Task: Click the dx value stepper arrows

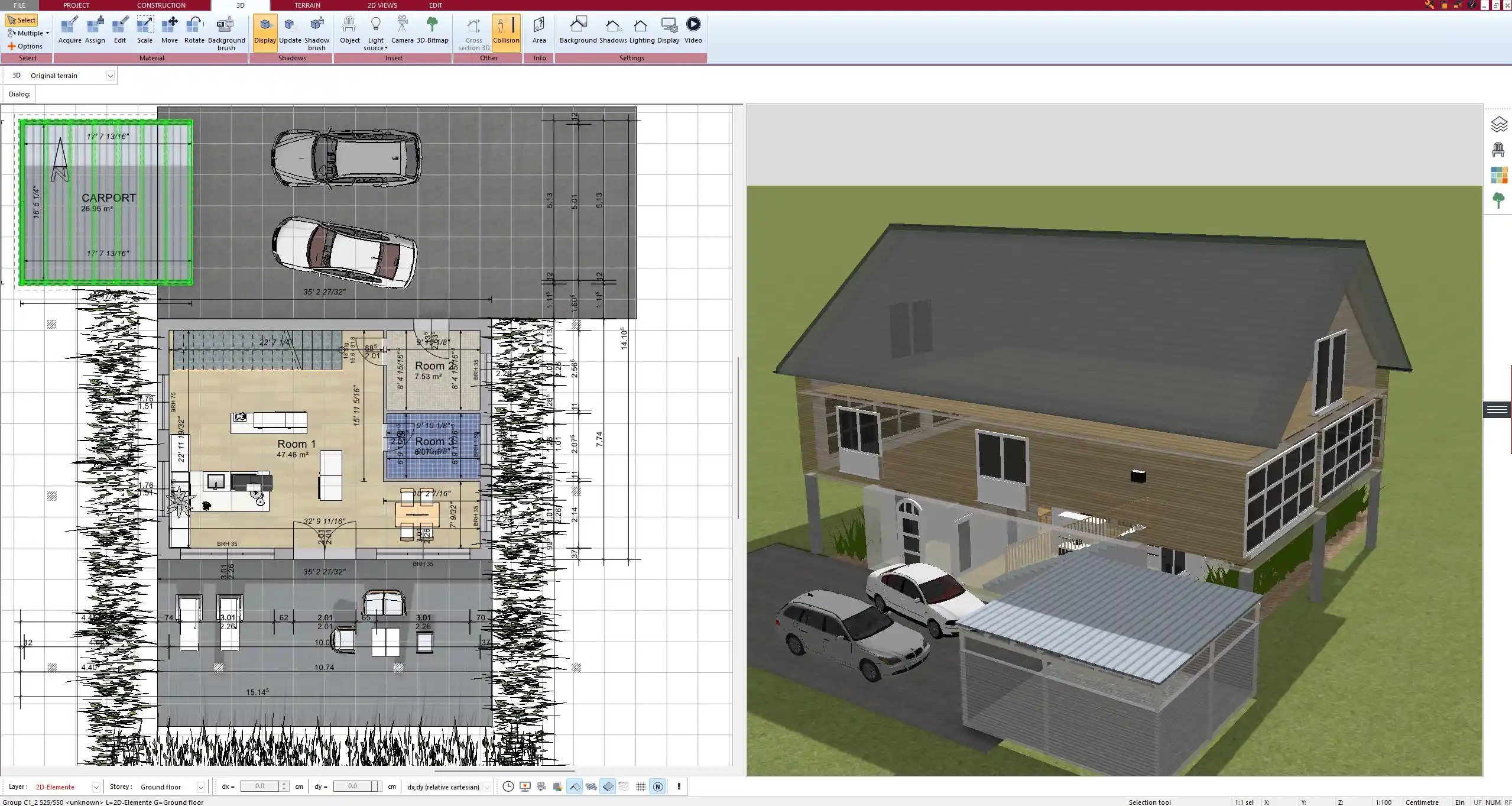Action: point(284,786)
